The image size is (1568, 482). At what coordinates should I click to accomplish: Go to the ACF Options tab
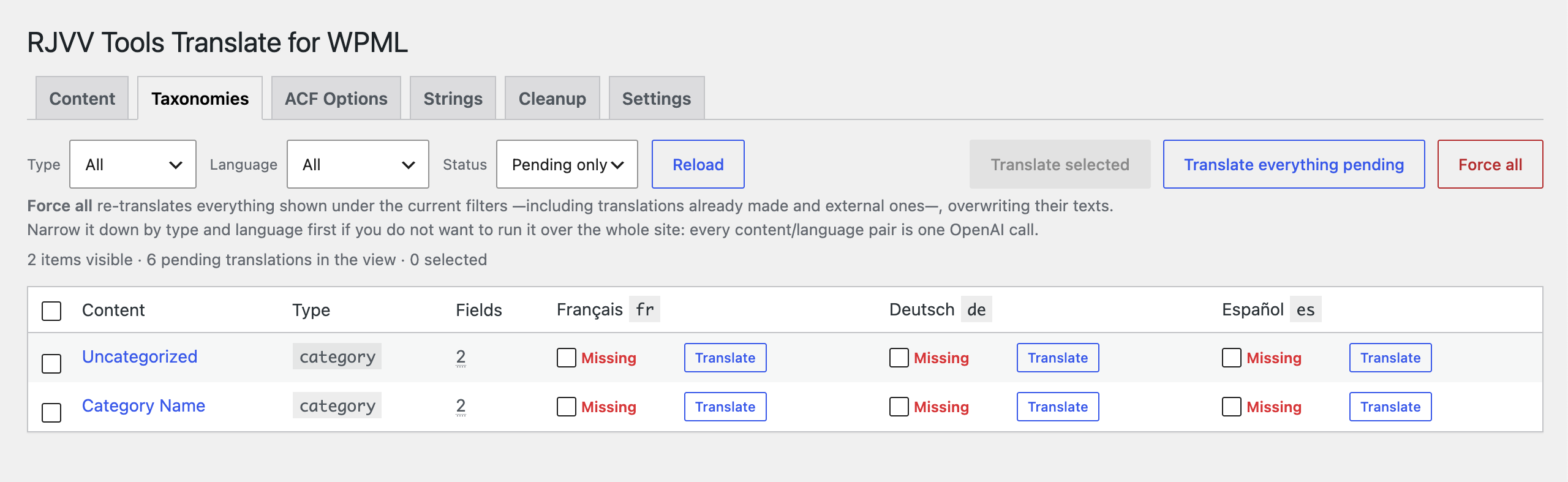point(336,98)
